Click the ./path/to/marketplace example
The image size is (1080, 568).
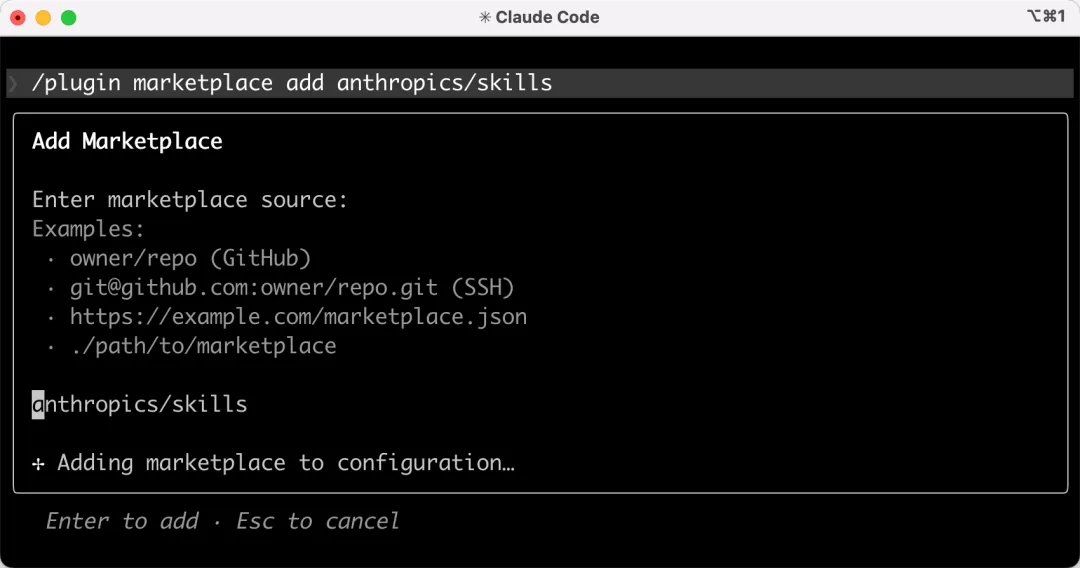(203, 346)
